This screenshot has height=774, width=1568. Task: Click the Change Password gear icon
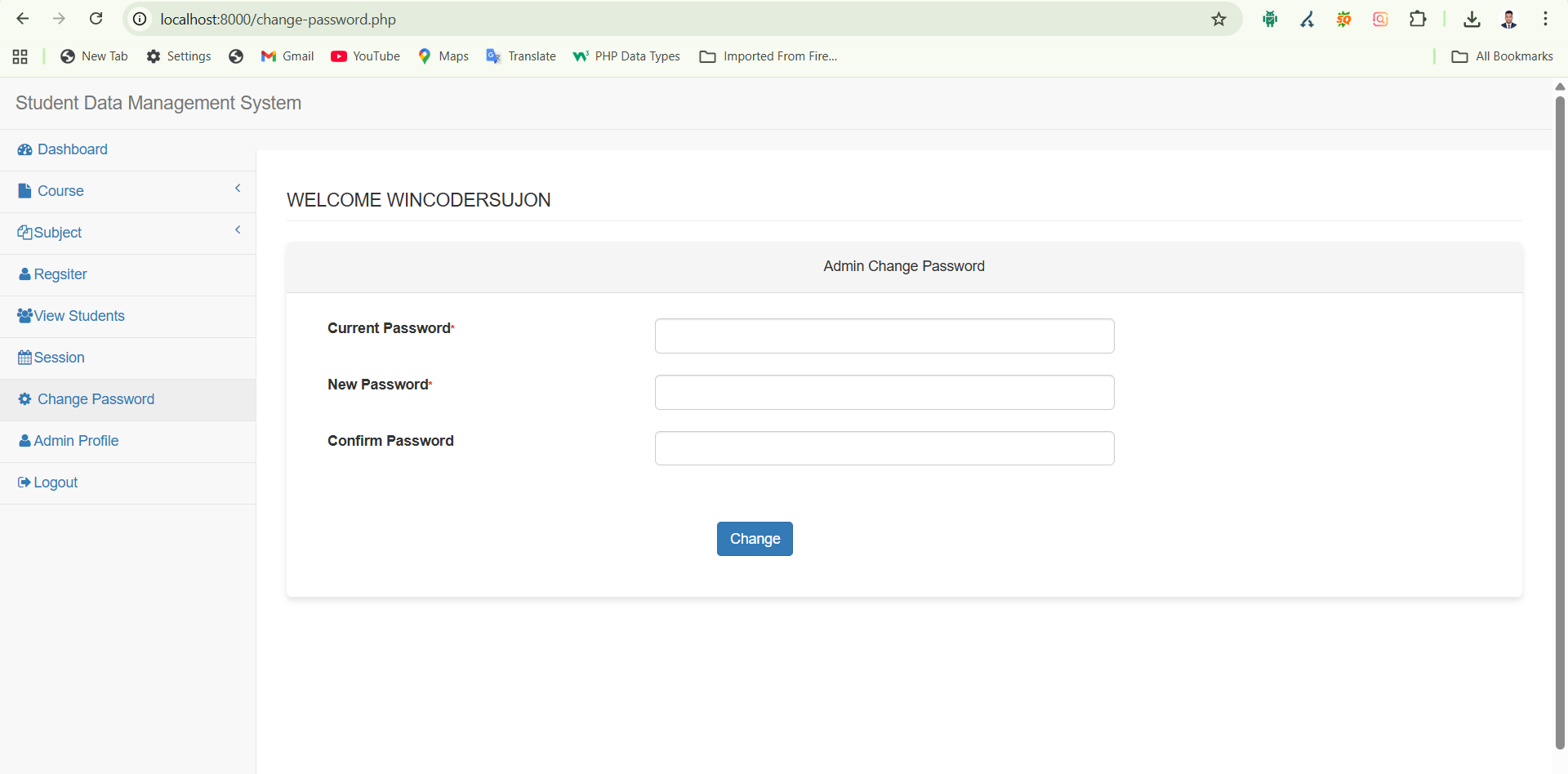pos(24,399)
